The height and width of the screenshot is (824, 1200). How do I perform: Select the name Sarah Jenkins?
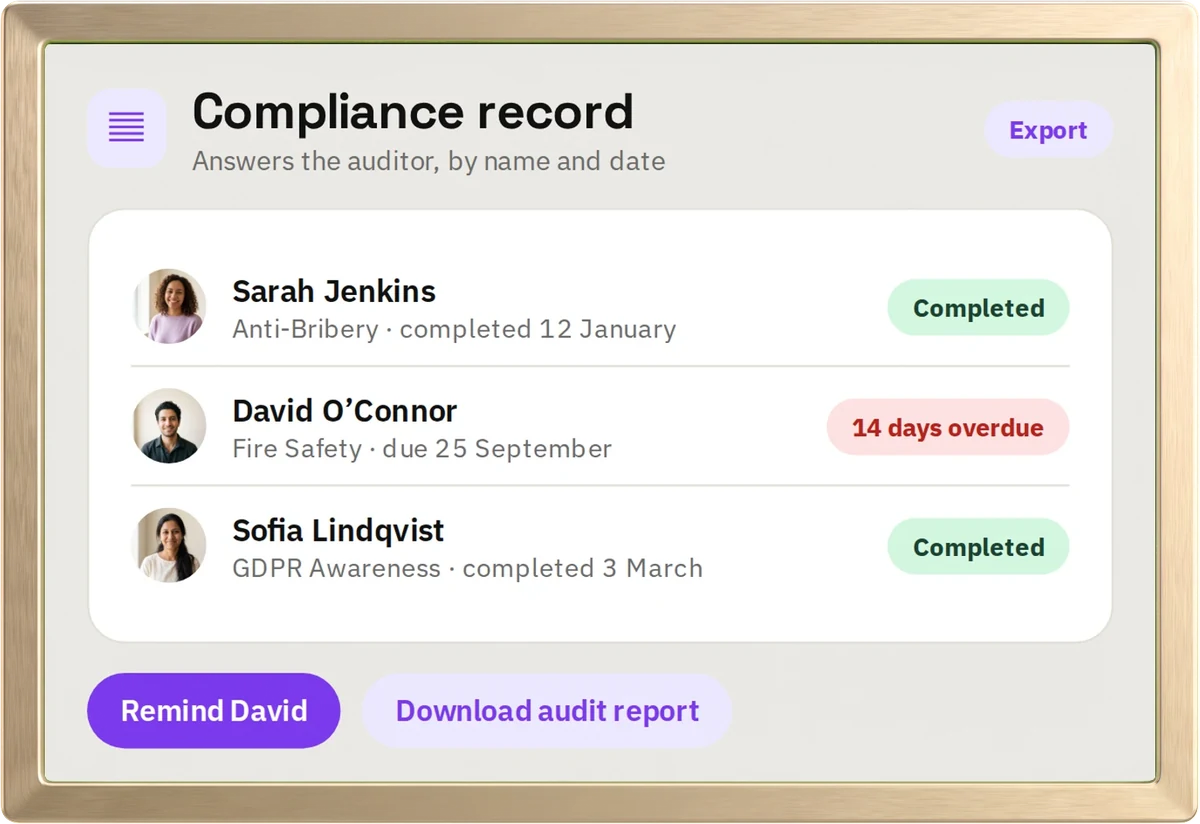coord(334,291)
